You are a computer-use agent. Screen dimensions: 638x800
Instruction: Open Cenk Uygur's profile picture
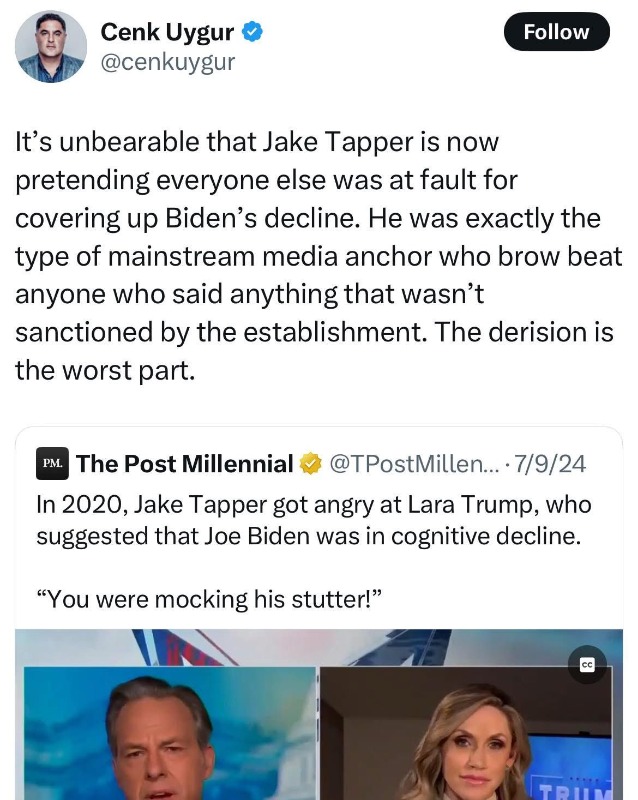pyautogui.click(x=50, y=47)
